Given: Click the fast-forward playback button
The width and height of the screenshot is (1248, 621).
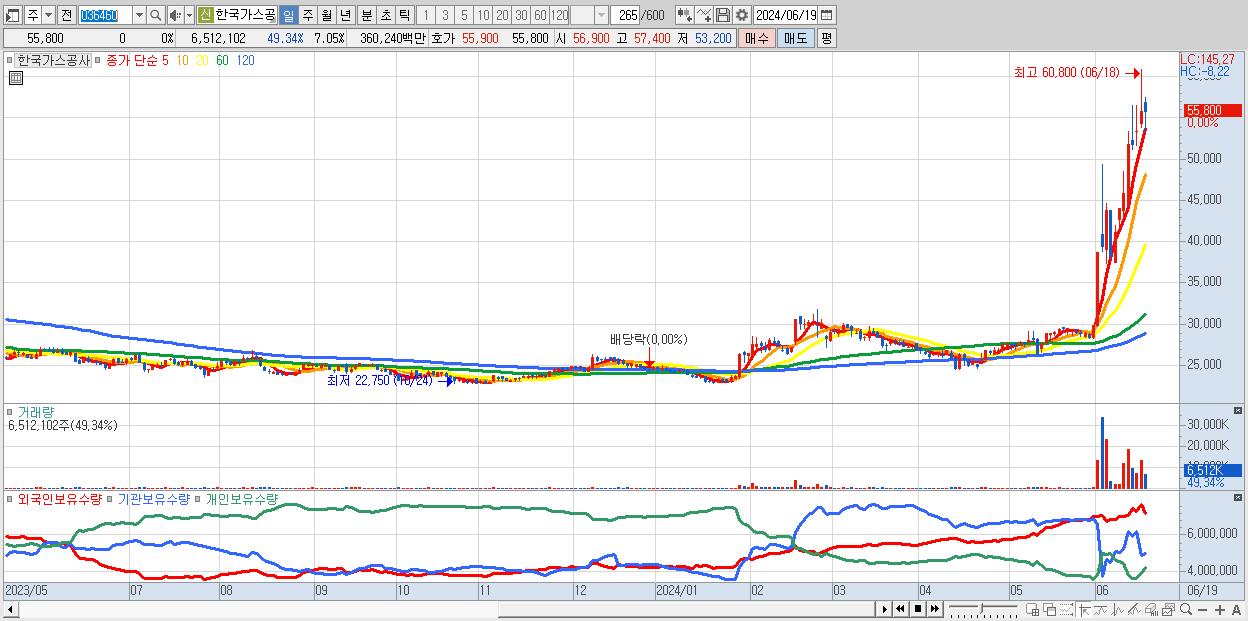Looking at the screenshot, I should coord(935,609).
